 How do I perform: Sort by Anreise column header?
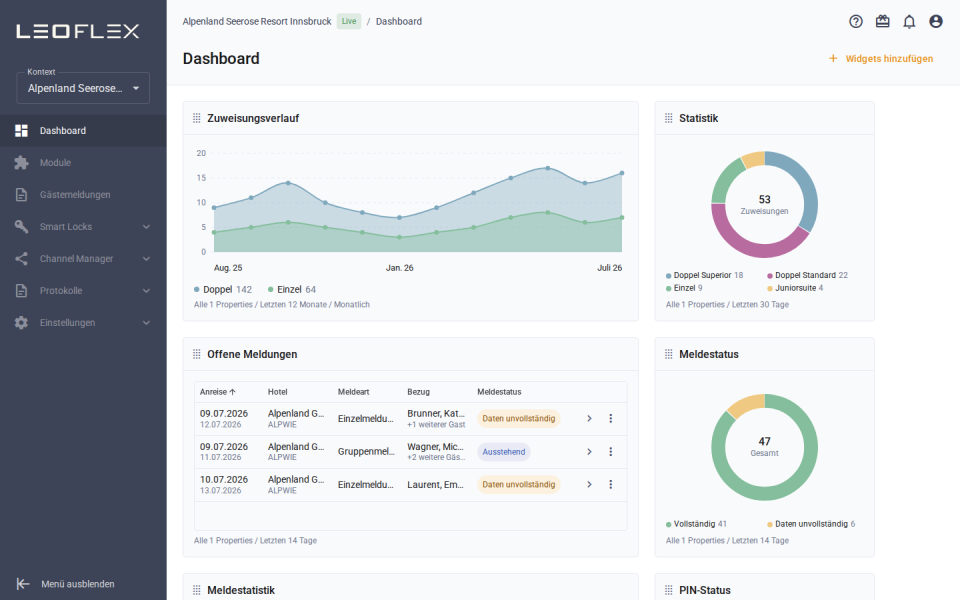(x=217, y=392)
